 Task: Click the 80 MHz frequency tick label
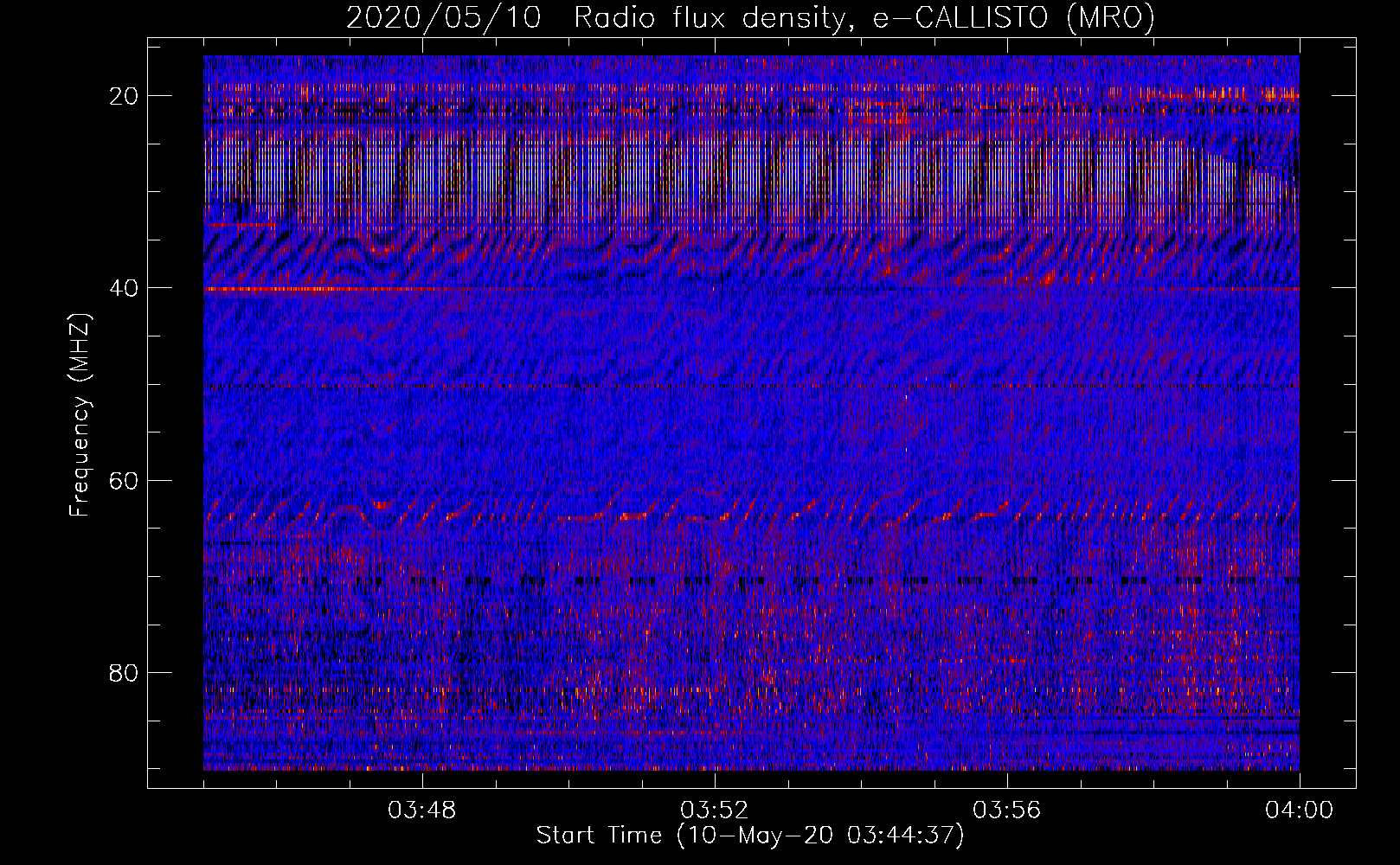(124, 672)
